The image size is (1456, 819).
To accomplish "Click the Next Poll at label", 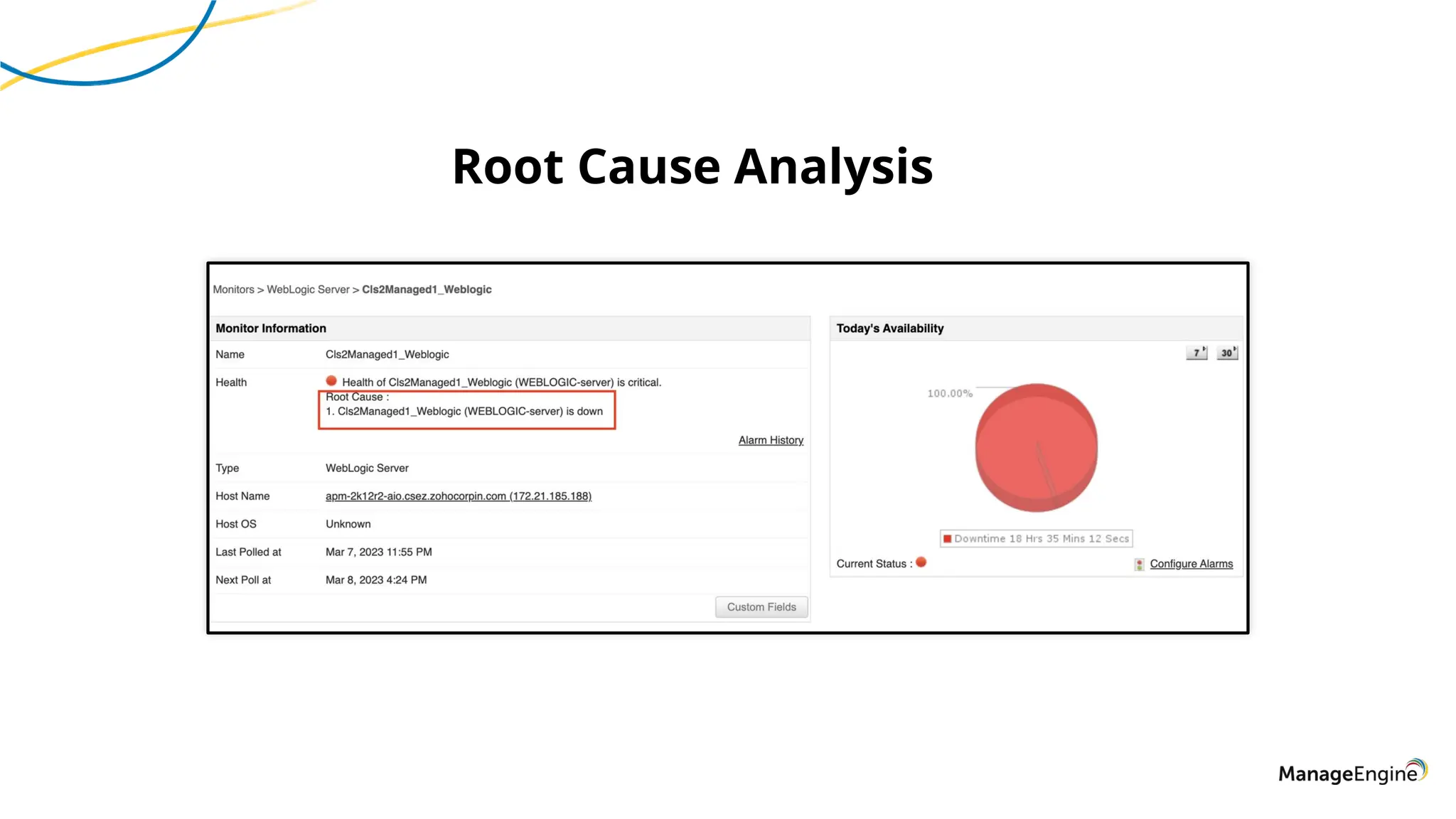I will point(243,580).
